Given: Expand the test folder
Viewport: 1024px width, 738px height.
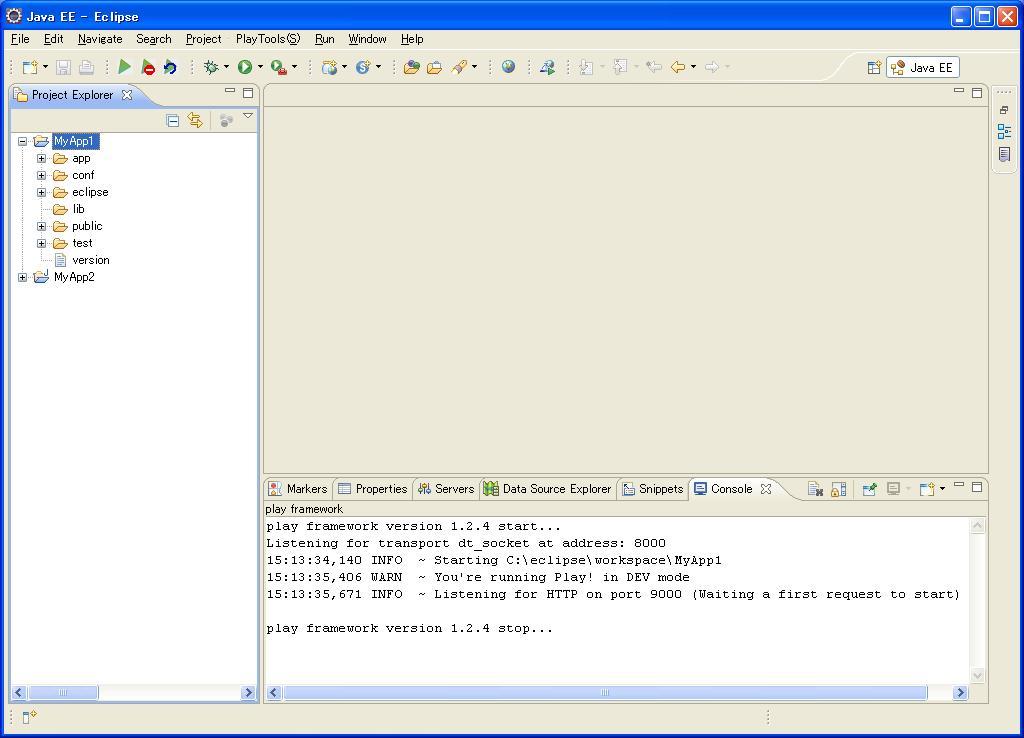Looking at the screenshot, I should click(41, 243).
